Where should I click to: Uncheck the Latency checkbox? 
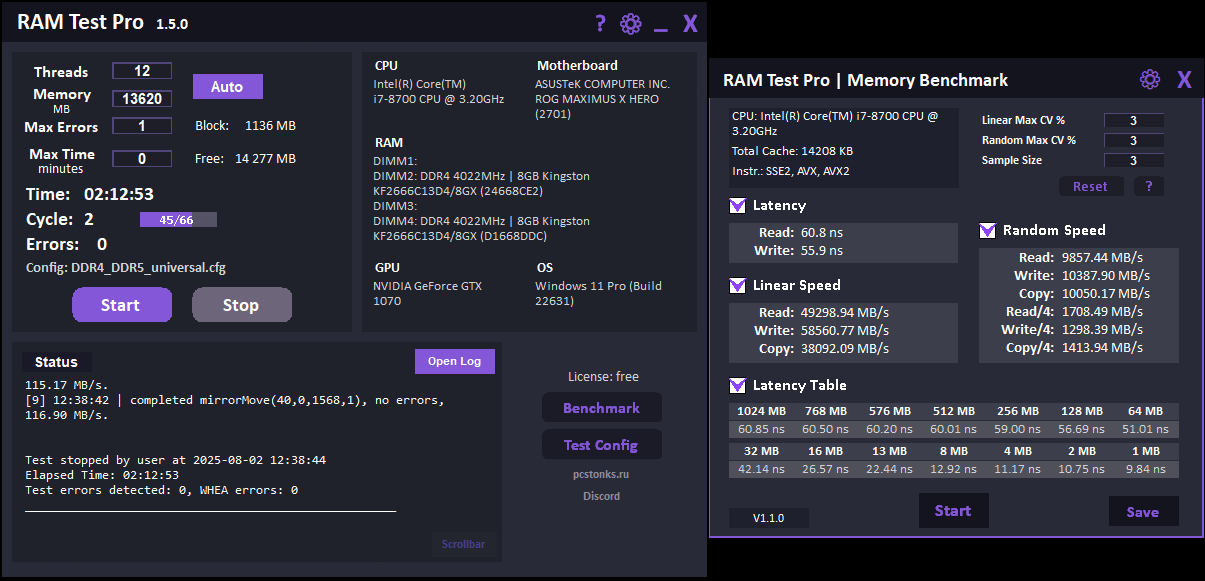[x=738, y=205]
